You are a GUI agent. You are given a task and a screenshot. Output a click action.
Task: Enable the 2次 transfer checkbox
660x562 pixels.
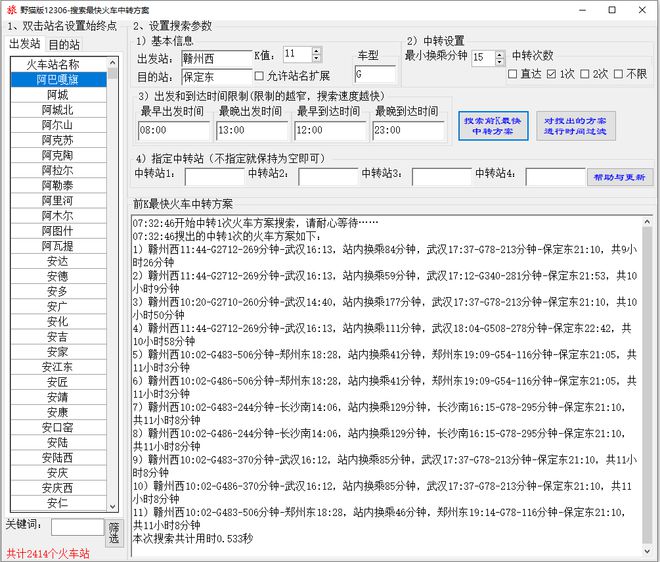pyautogui.click(x=584, y=74)
